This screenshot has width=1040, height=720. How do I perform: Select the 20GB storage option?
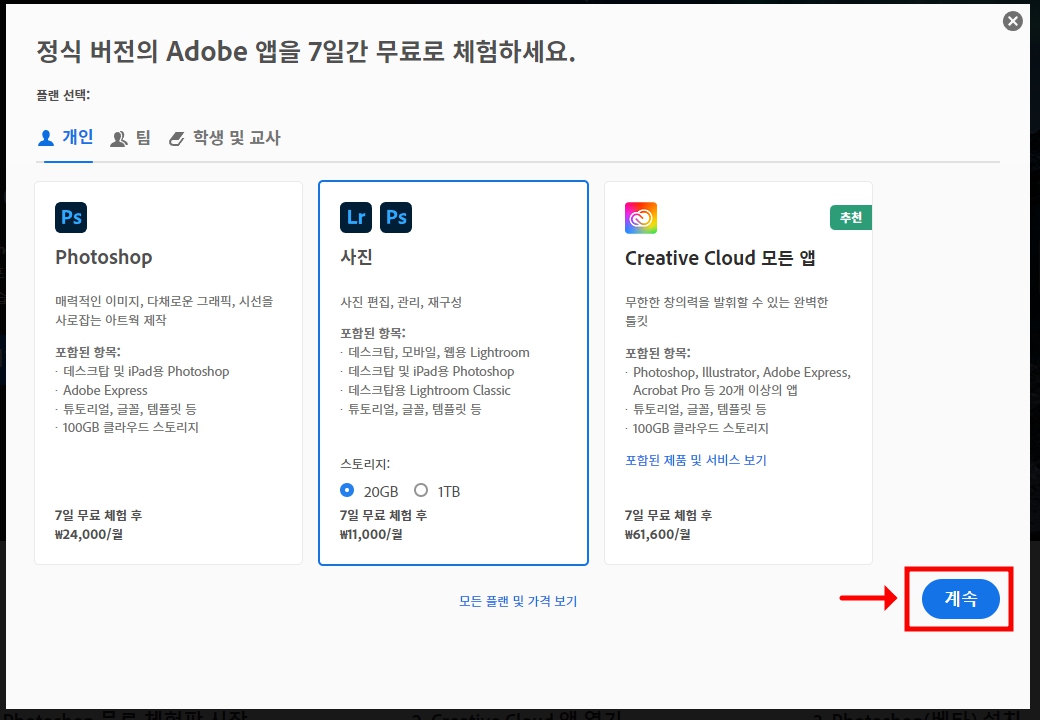point(347,490)
